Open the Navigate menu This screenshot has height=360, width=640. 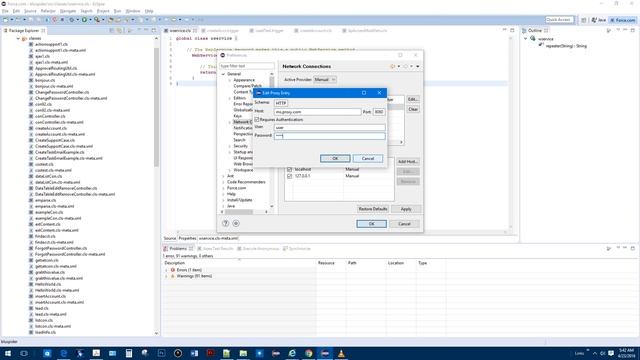point(68,11)
